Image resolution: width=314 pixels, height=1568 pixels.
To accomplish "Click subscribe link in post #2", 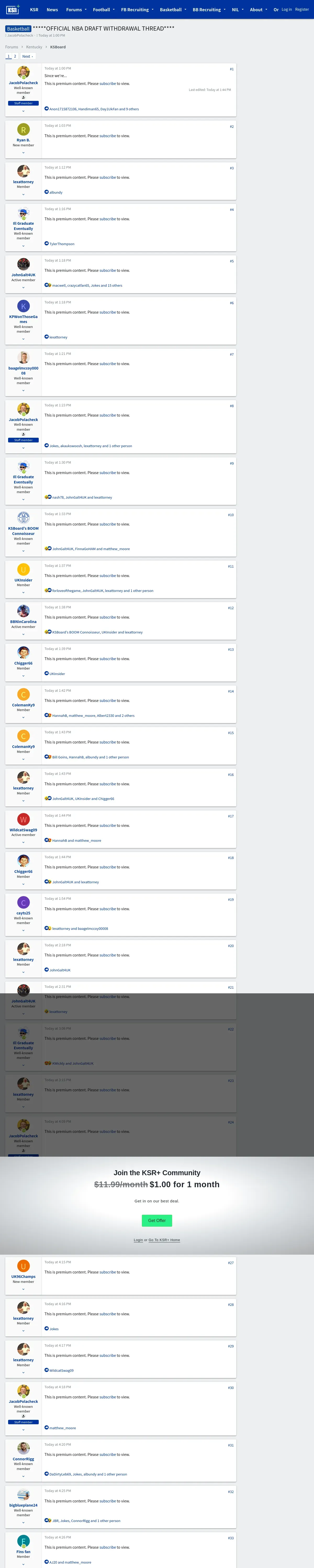I will pos(107,136).
